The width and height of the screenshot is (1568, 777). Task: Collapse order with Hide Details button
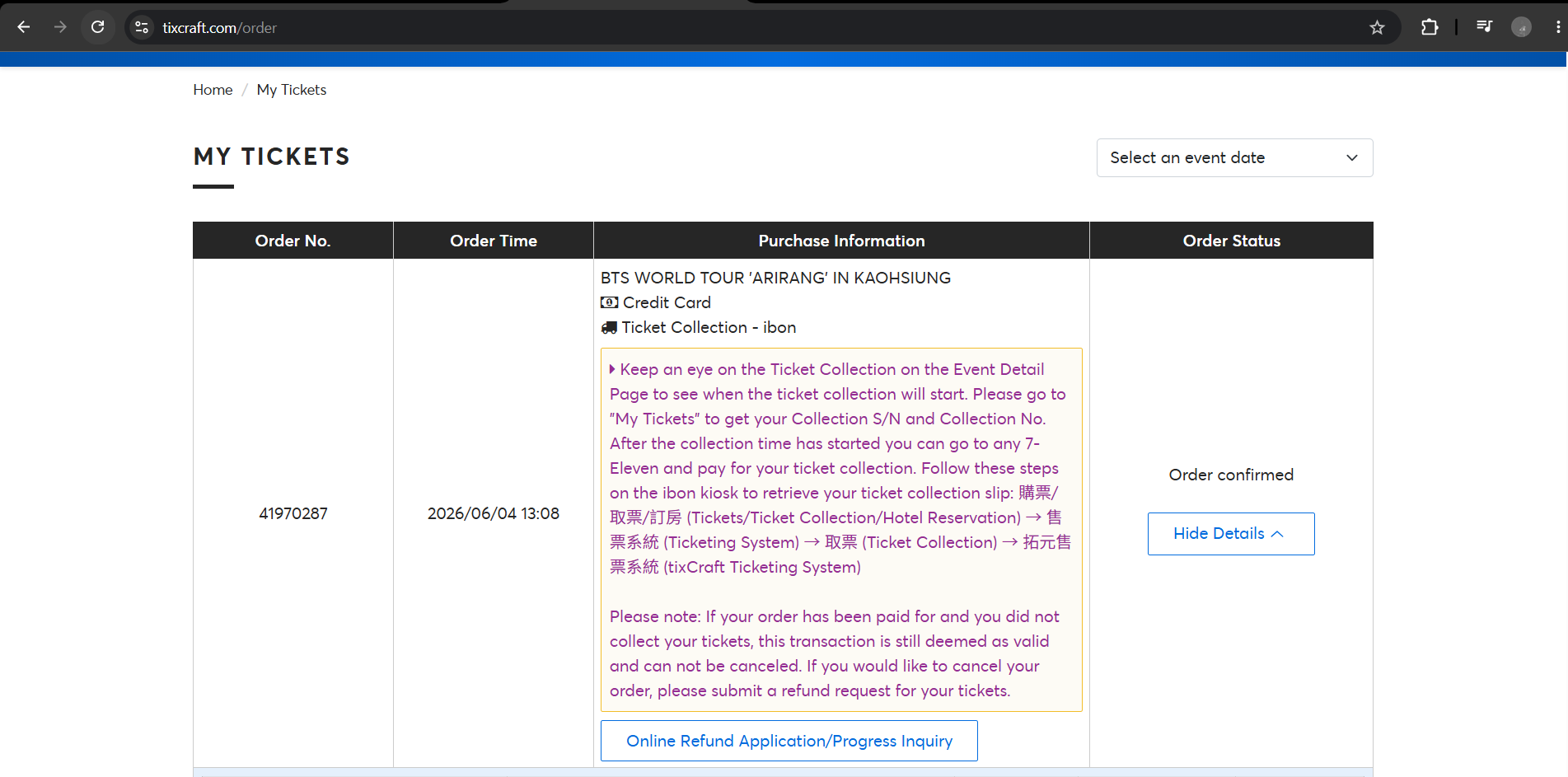(x=1231, y=534)
